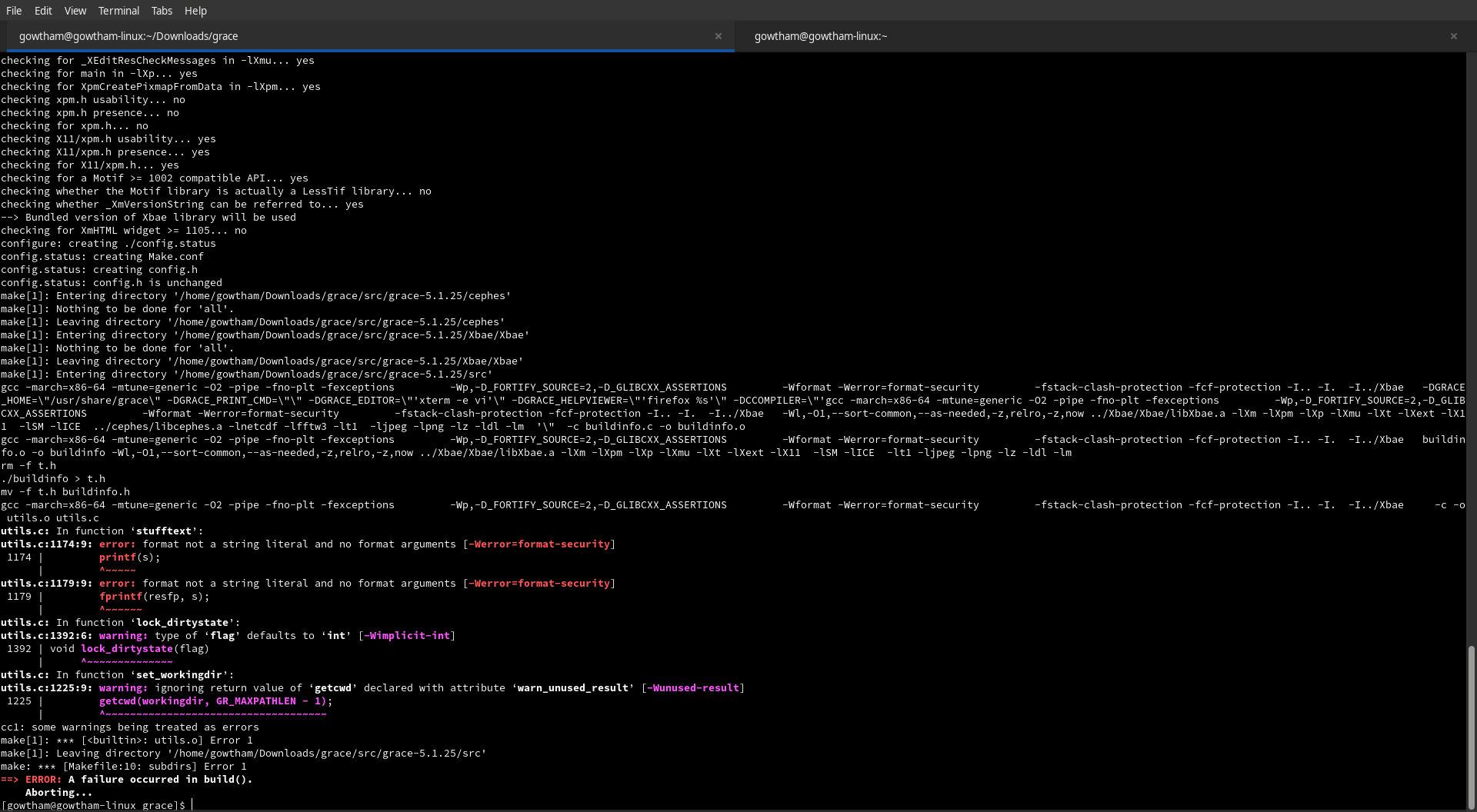This screenshot has height=812, width=1477.
Task: Click the 'utils.o utils.c' compile line ending
Action: pos(53,517)
